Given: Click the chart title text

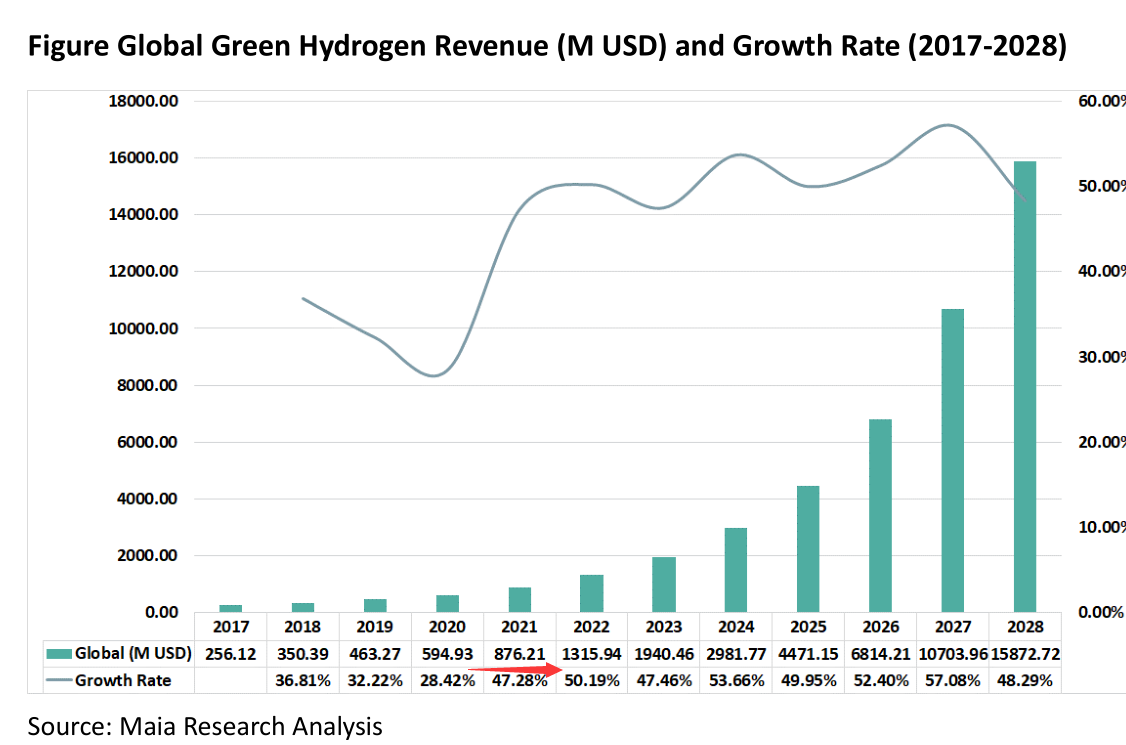Looking at the screenshot, I should [548, 47].
